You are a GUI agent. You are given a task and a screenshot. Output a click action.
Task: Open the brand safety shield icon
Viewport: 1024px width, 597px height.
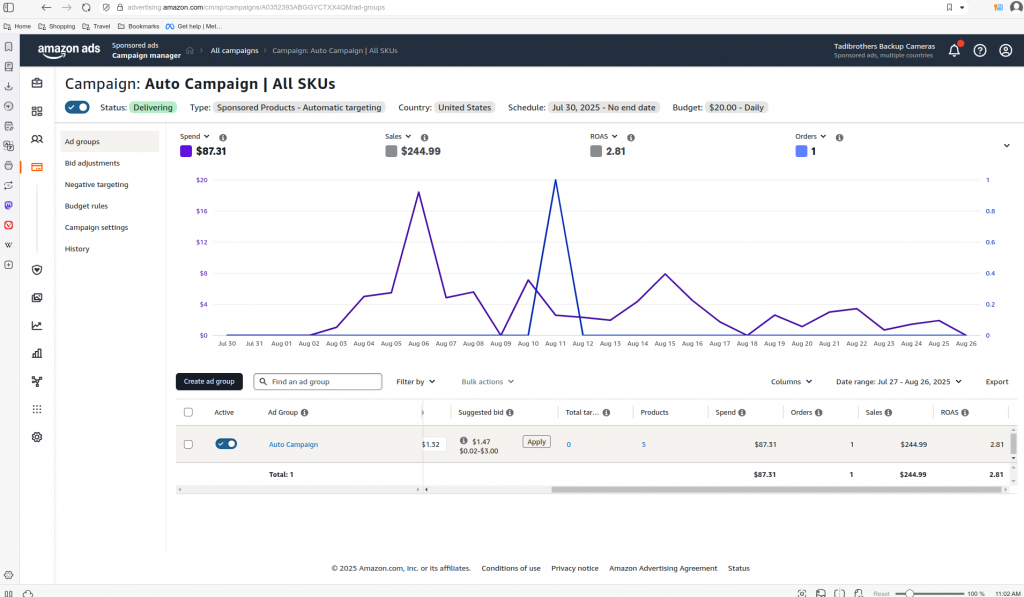[x=37, y=270]
